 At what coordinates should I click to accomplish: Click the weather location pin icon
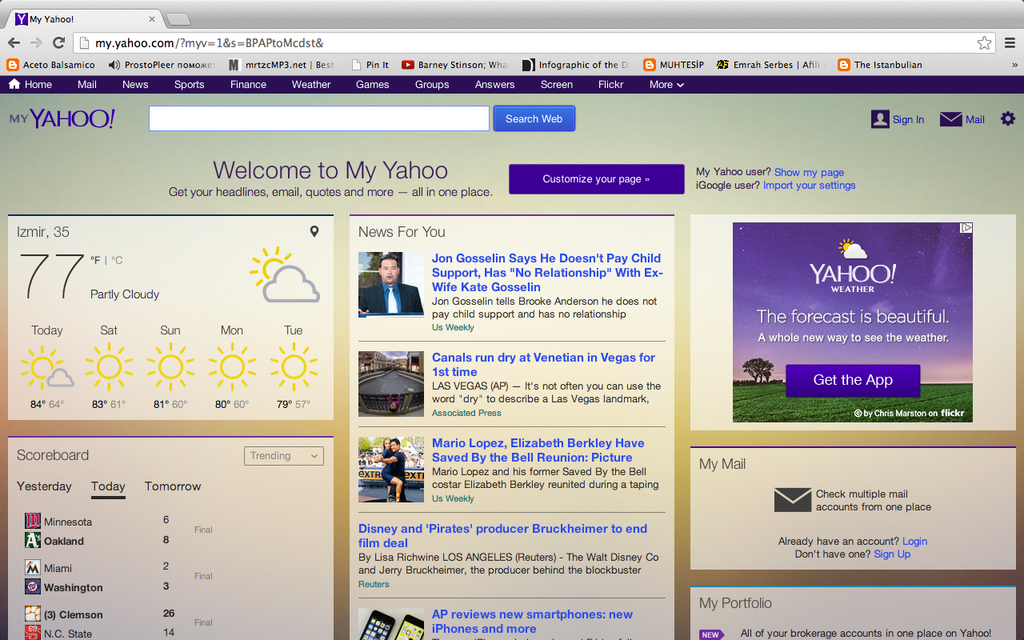(x=314, y=232)
